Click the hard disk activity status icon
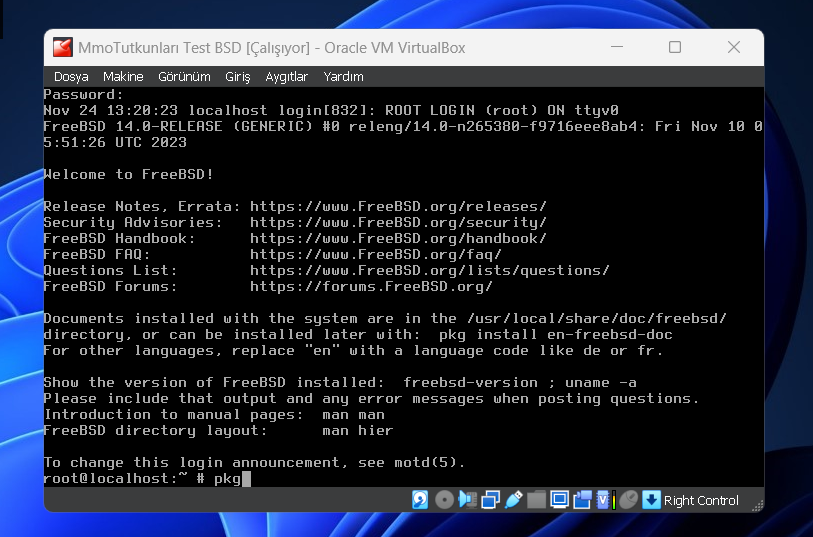 (420, 500)
